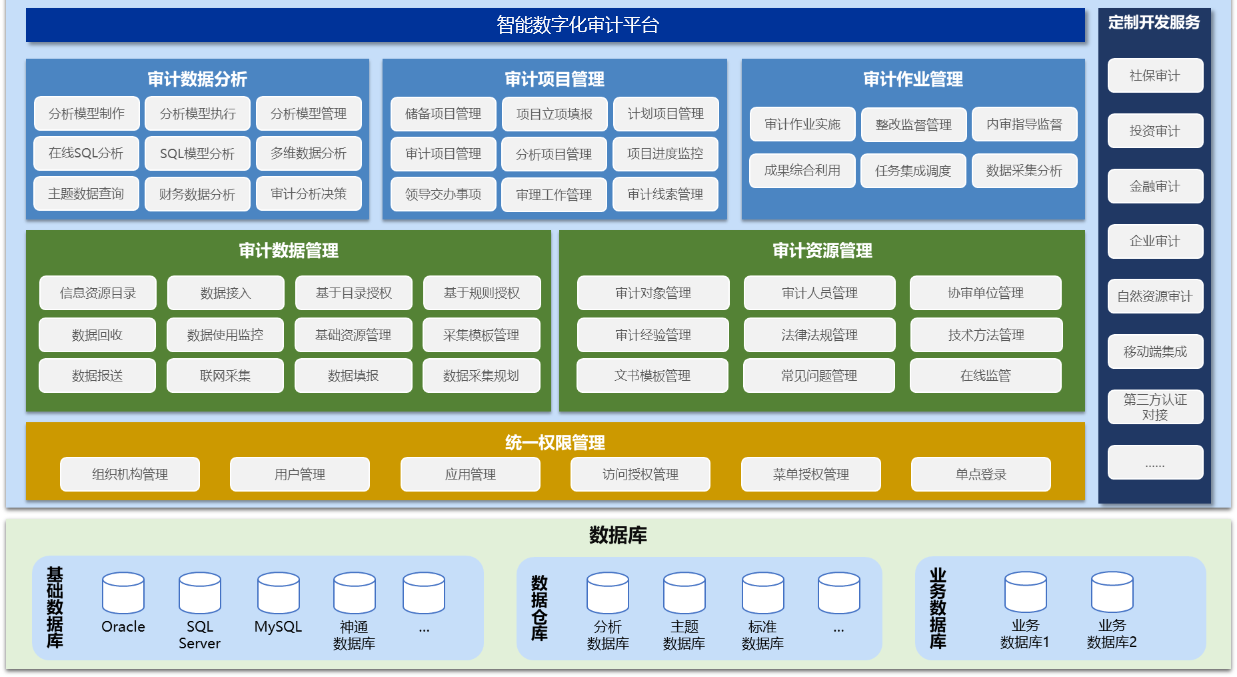This screenshot has width=1237, height=677.
Task: Select 单点登录 under unified permissions
Action: coord(980,474)
